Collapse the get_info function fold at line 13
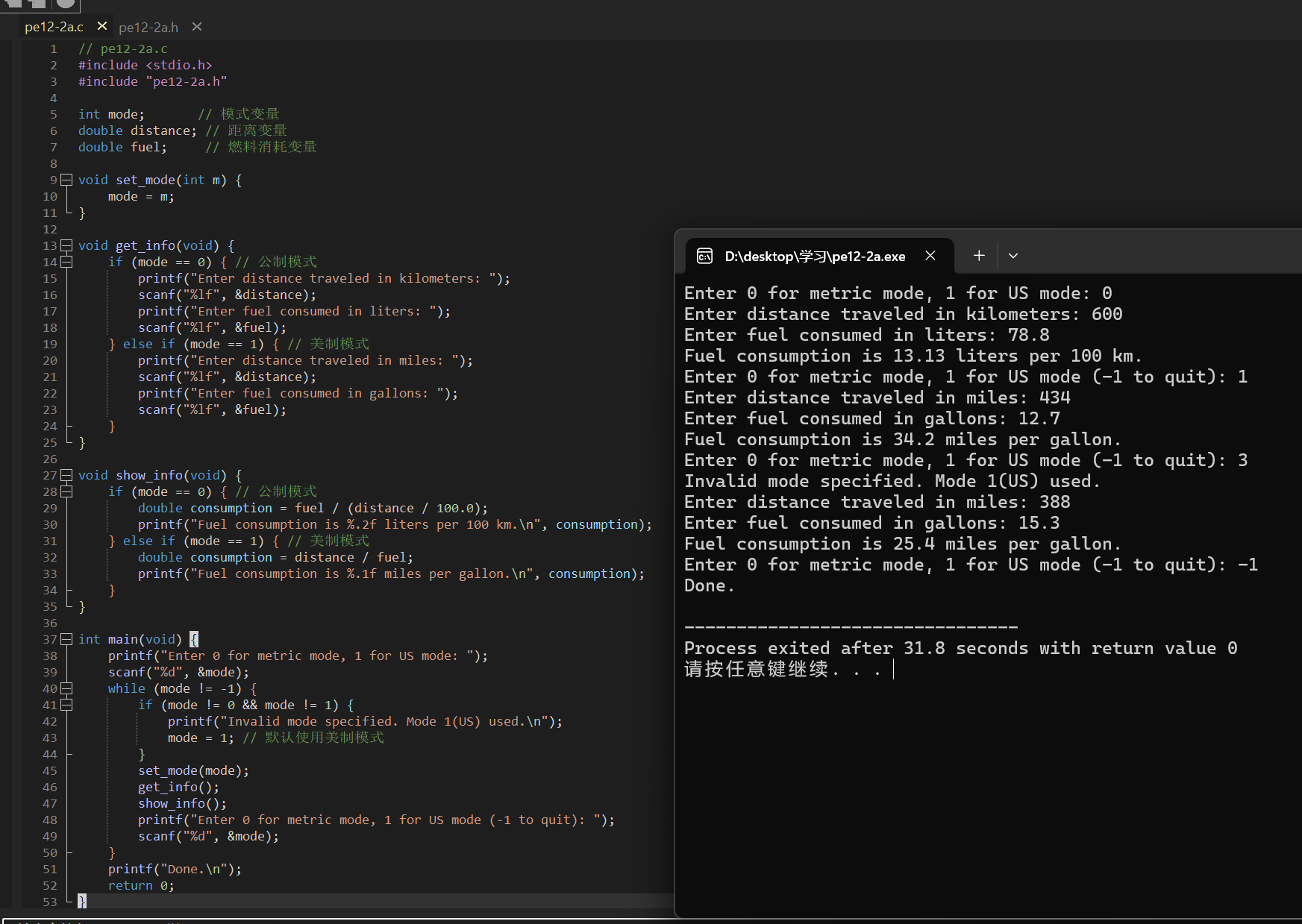This screenshot has width=1302, height=924. coord(66,245)
